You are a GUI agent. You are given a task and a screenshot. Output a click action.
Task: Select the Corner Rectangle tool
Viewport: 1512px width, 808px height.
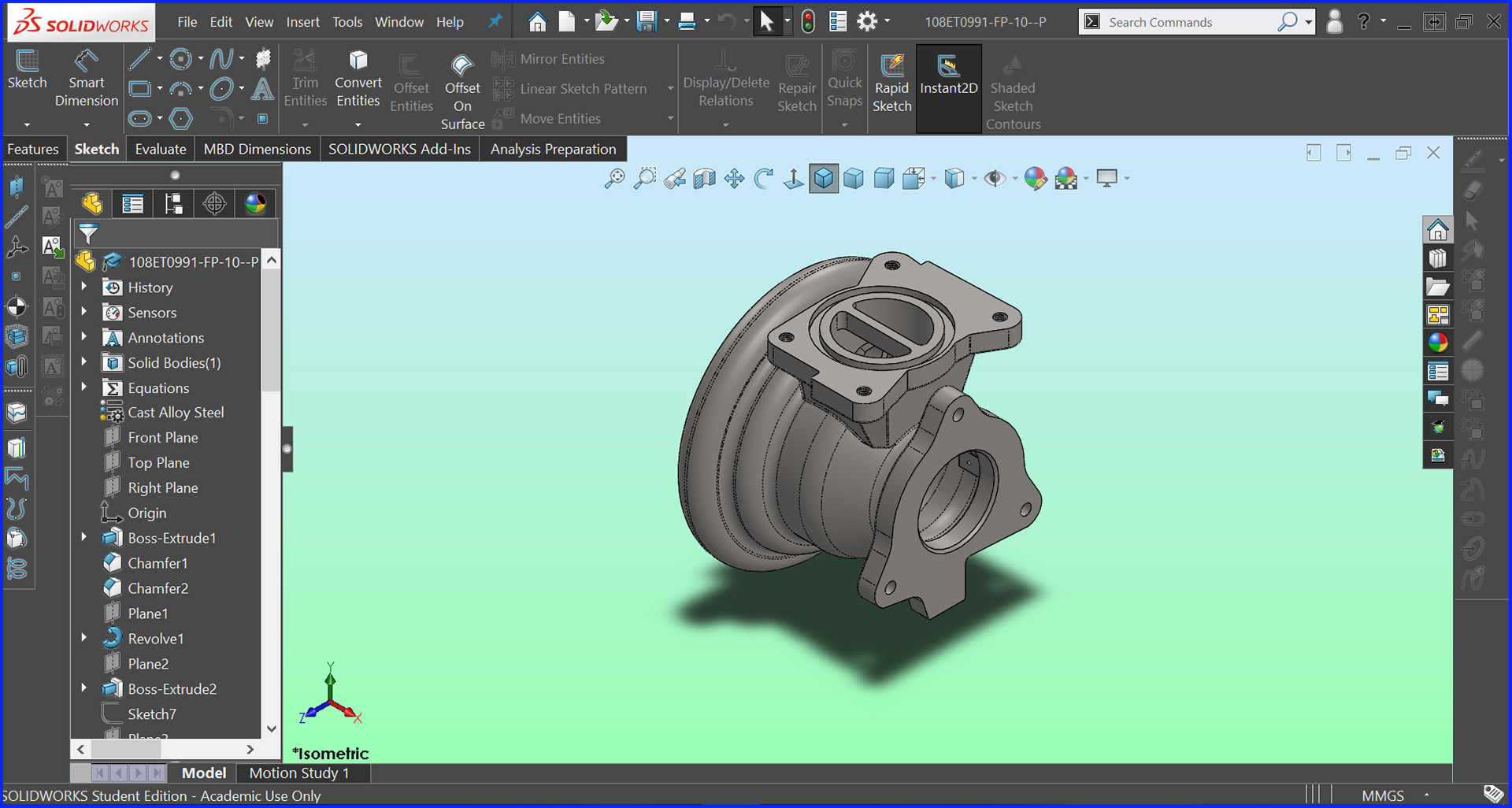(140, 89)
